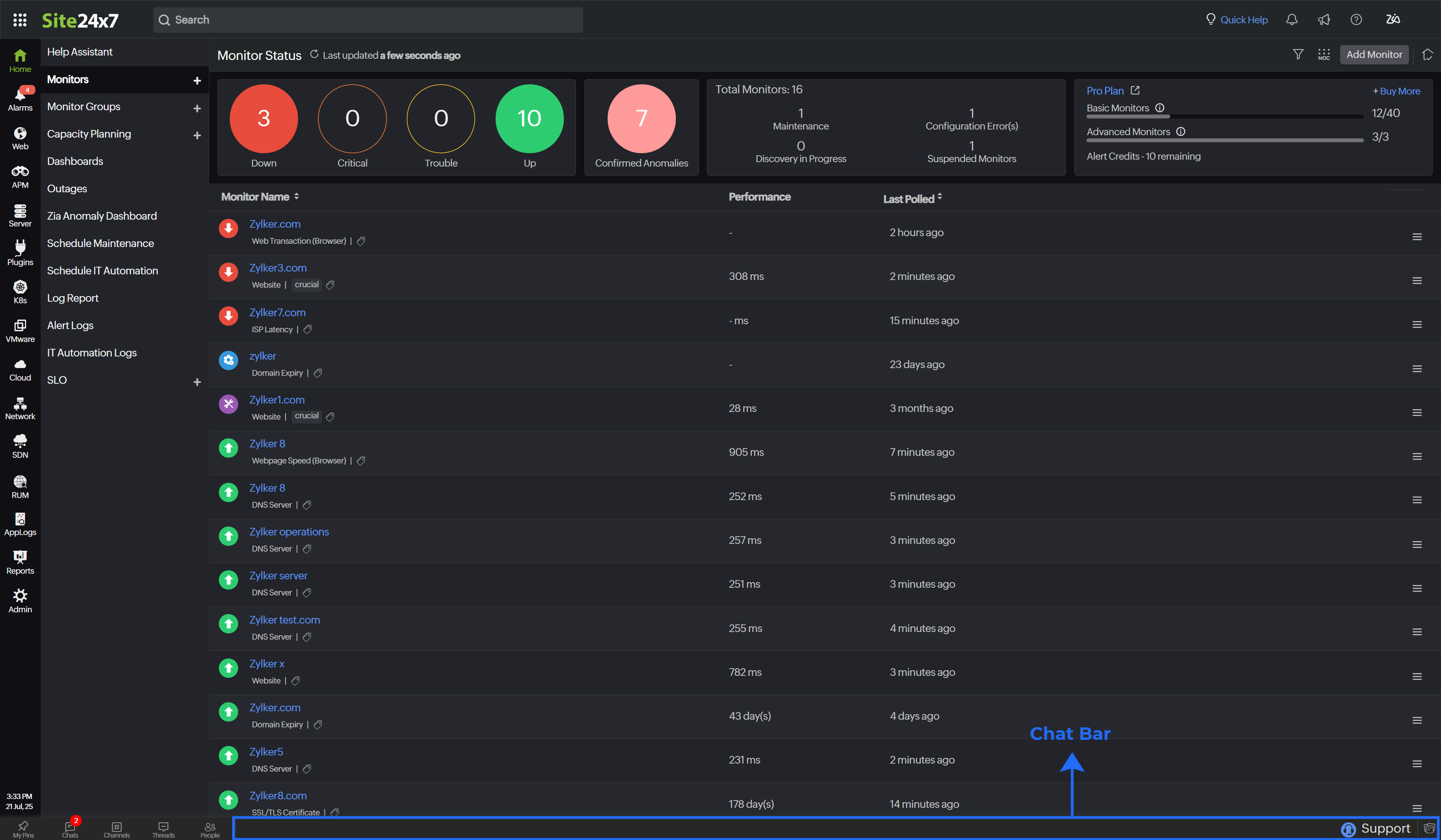Expand SLO plus button

(x=197, y=381)
